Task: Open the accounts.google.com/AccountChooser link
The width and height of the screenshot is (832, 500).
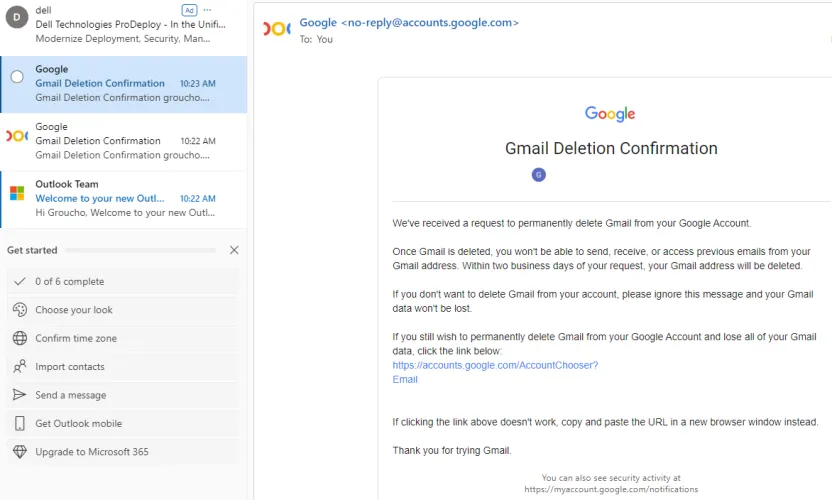Action: coord(495,365)
